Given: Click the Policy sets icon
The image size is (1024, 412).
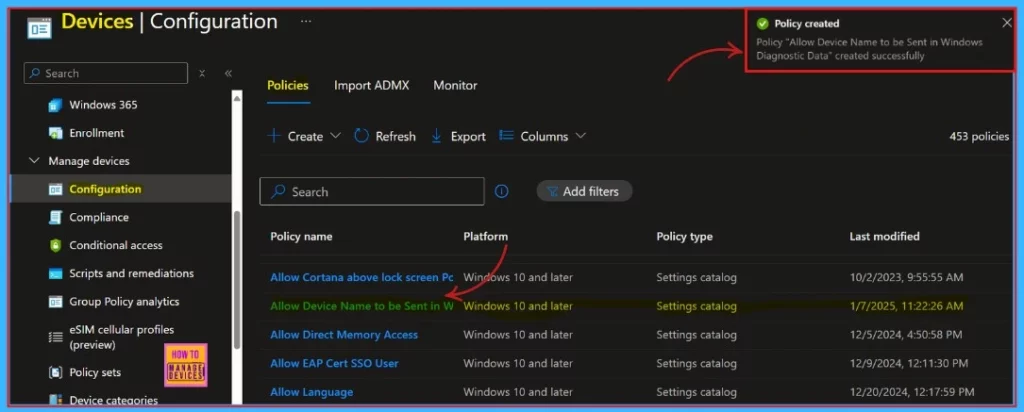Looking at the screenshot, I should pyautogui.click(x=56, y=372).
